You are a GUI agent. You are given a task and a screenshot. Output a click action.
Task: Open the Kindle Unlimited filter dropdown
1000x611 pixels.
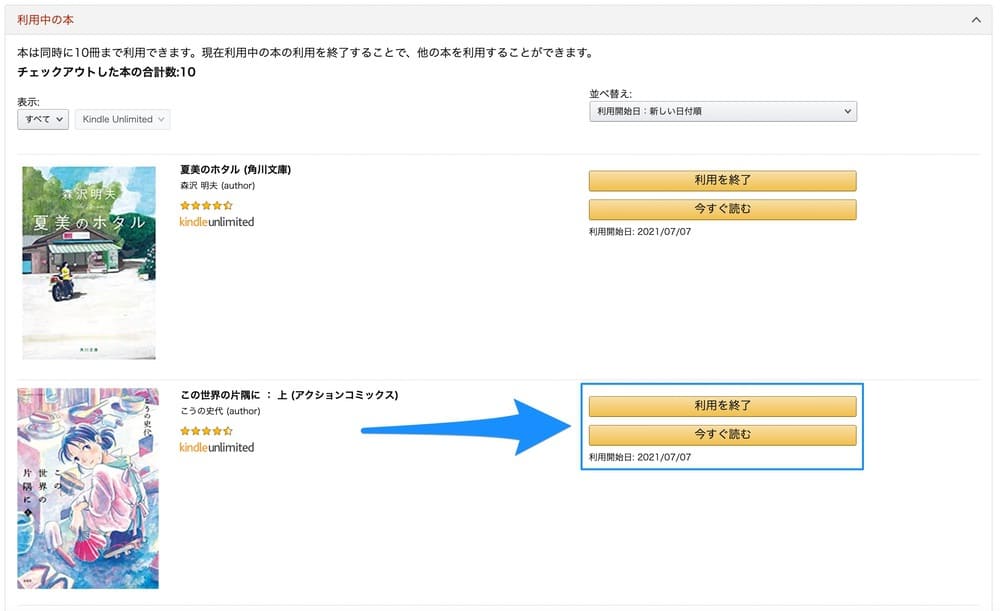[124, 120]
